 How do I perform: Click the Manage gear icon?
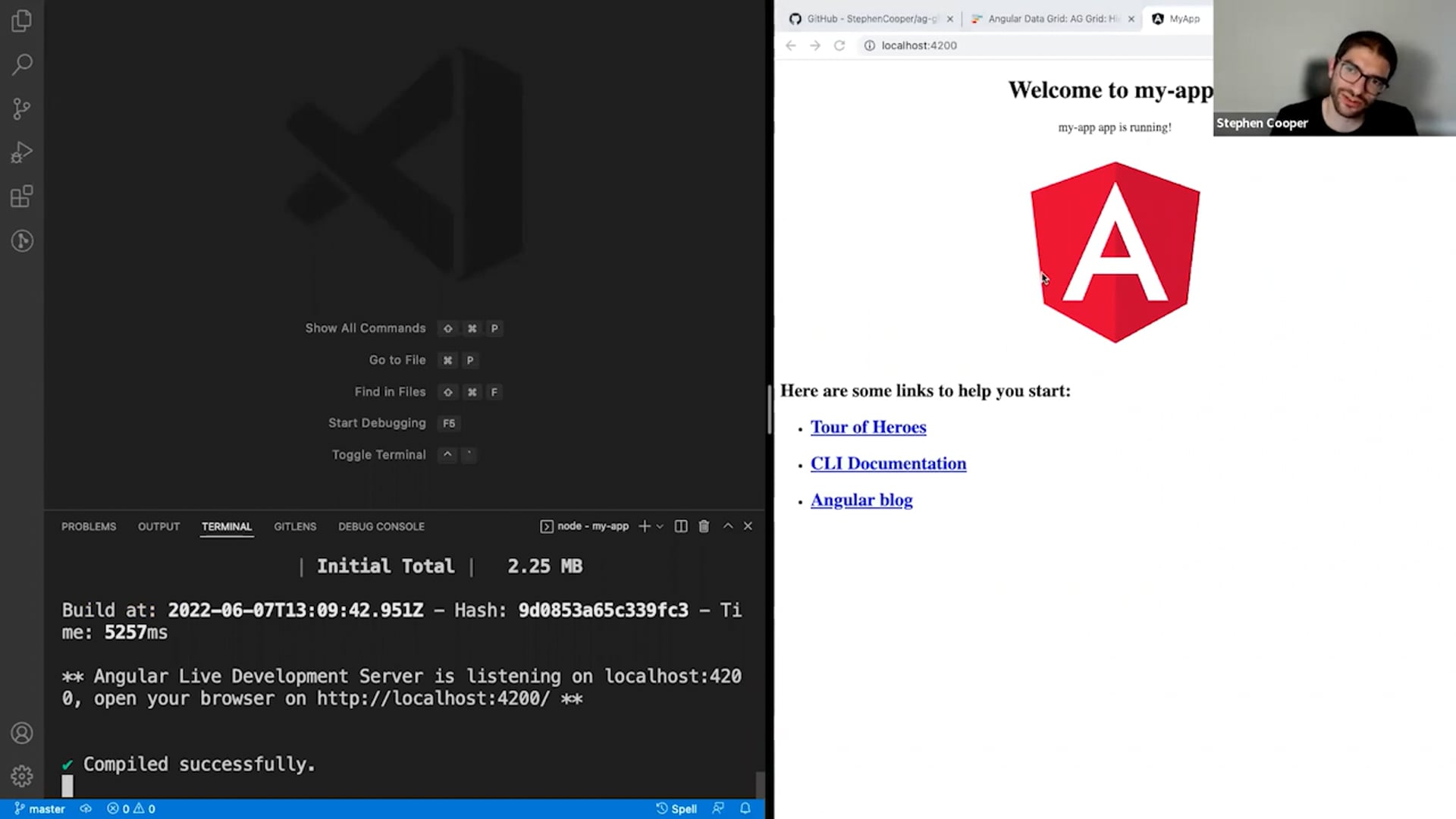(x=21, y=776)
